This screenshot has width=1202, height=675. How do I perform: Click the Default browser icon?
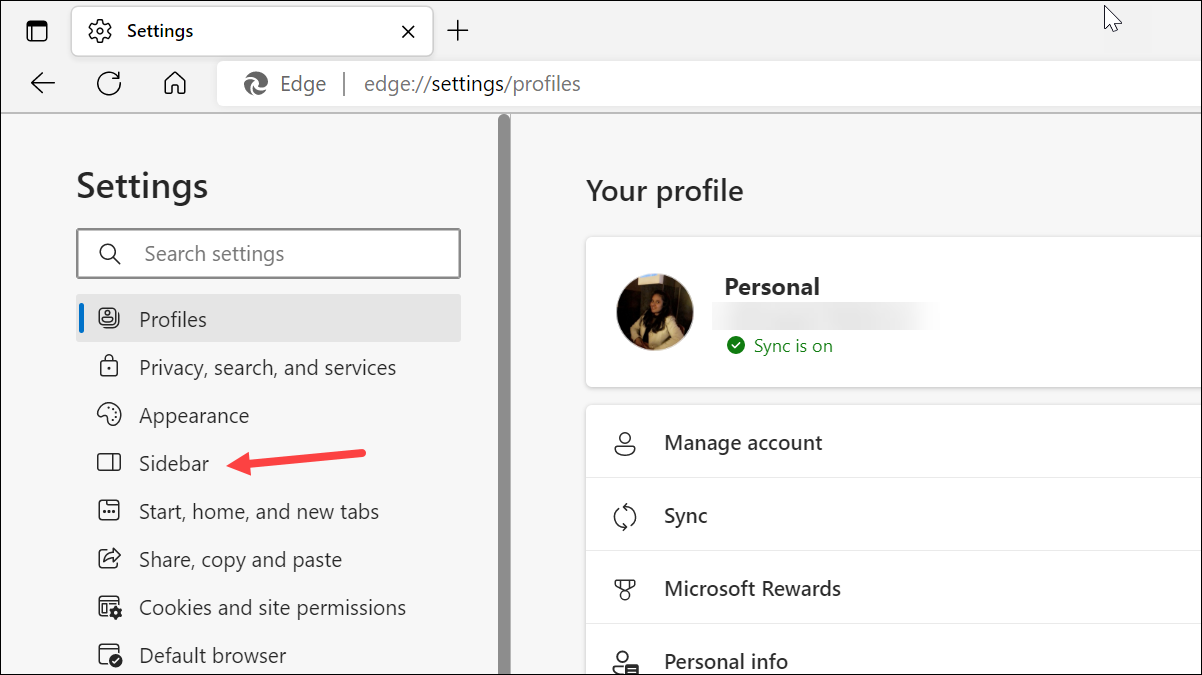pos(109,655)
